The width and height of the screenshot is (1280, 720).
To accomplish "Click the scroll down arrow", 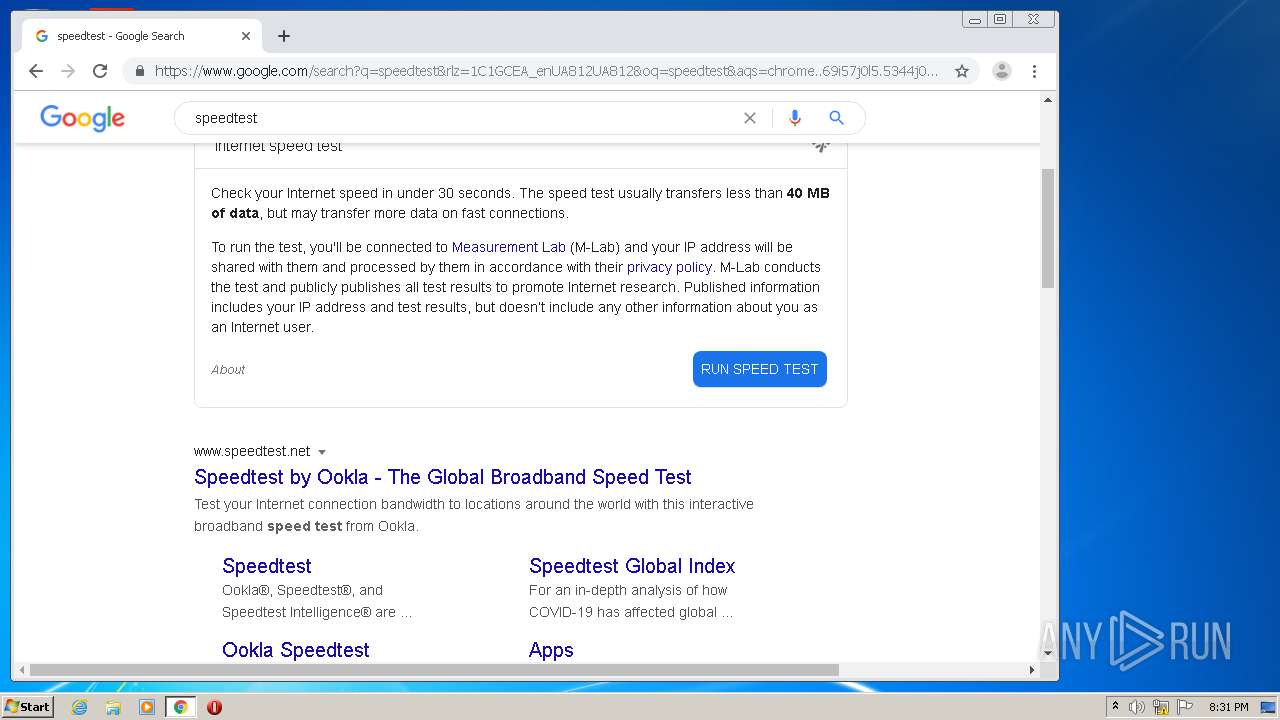I will pyautogui.click(x=1048, y=653).
